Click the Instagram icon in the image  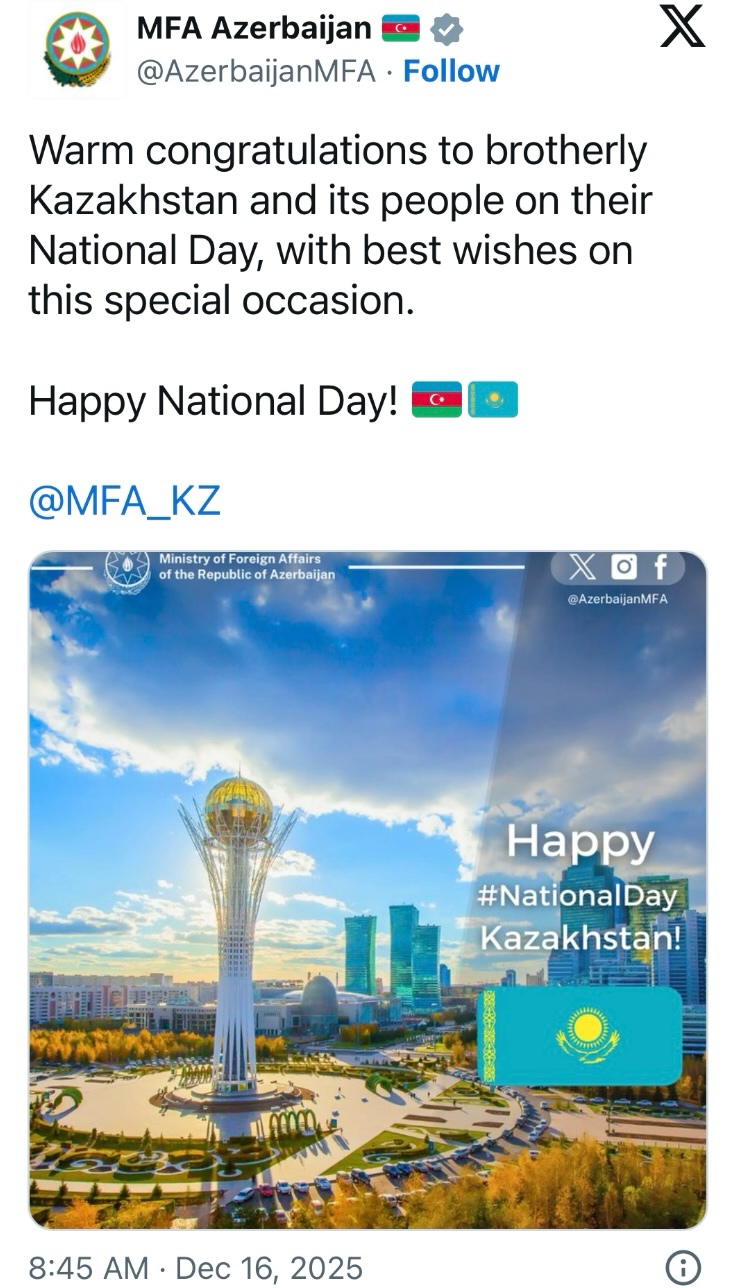623,568
